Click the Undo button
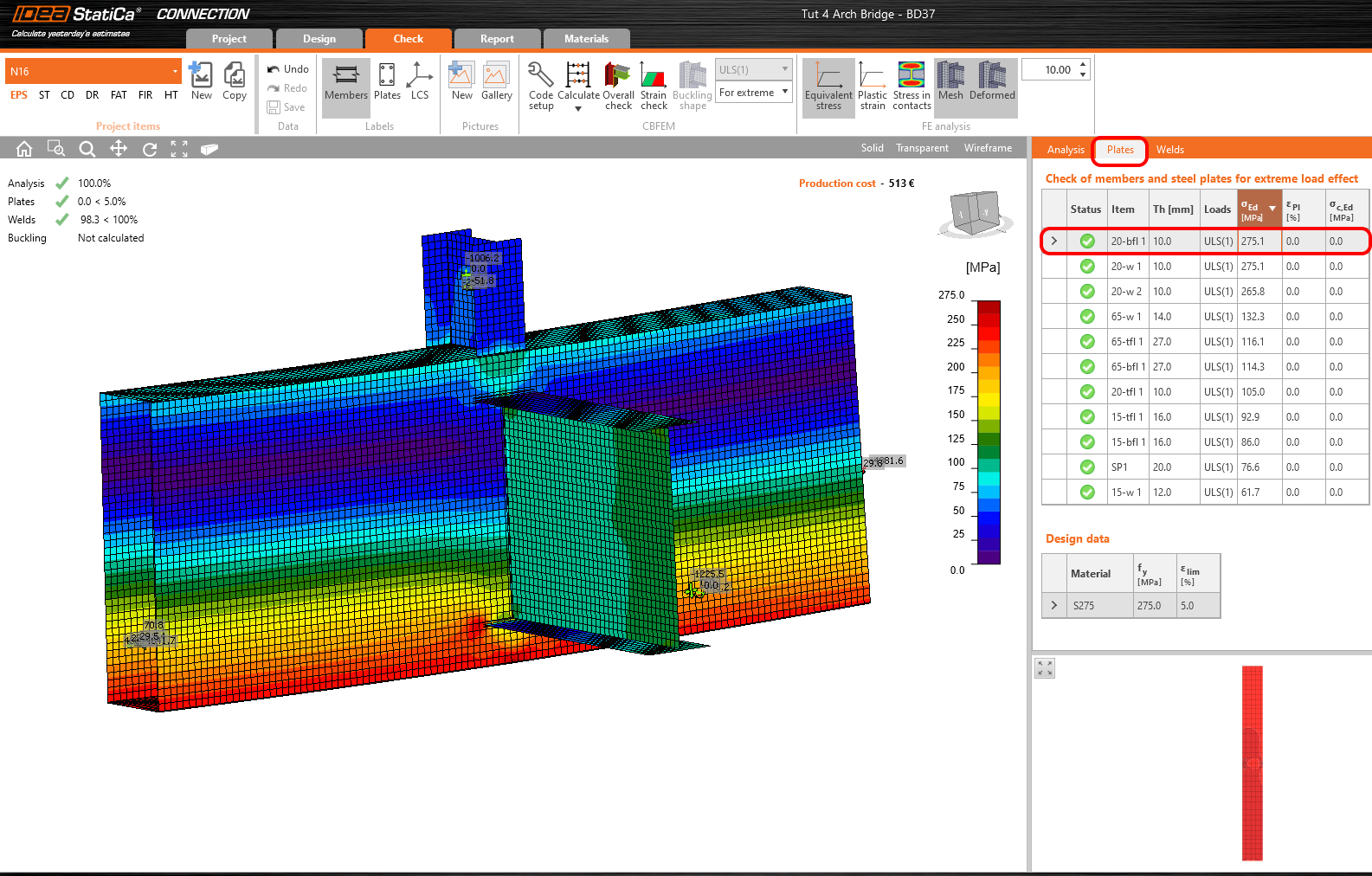 pos(288,69)
